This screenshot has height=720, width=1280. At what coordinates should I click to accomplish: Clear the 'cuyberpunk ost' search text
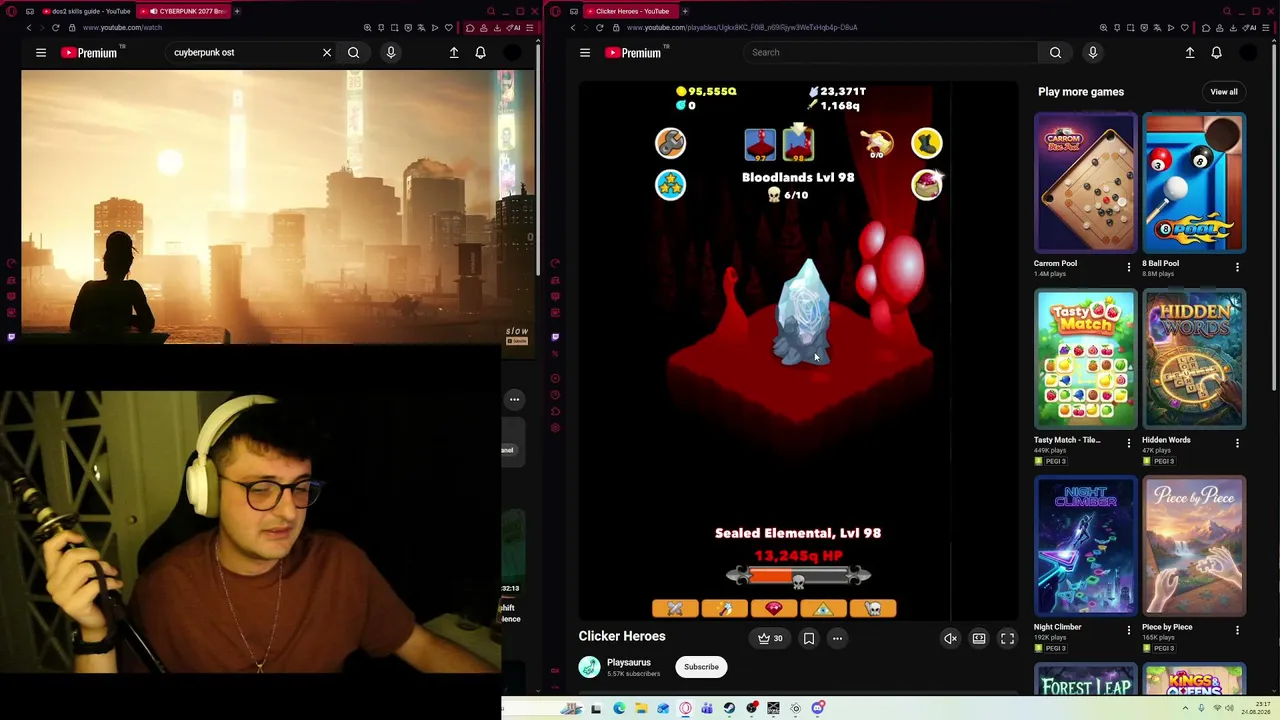coord(327,52)
